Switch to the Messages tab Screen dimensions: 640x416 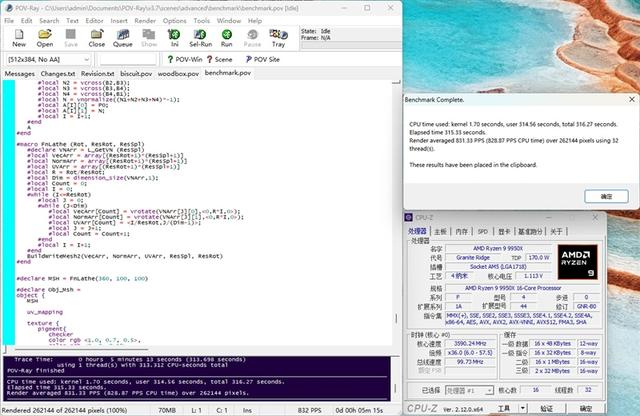coord(20,73)
